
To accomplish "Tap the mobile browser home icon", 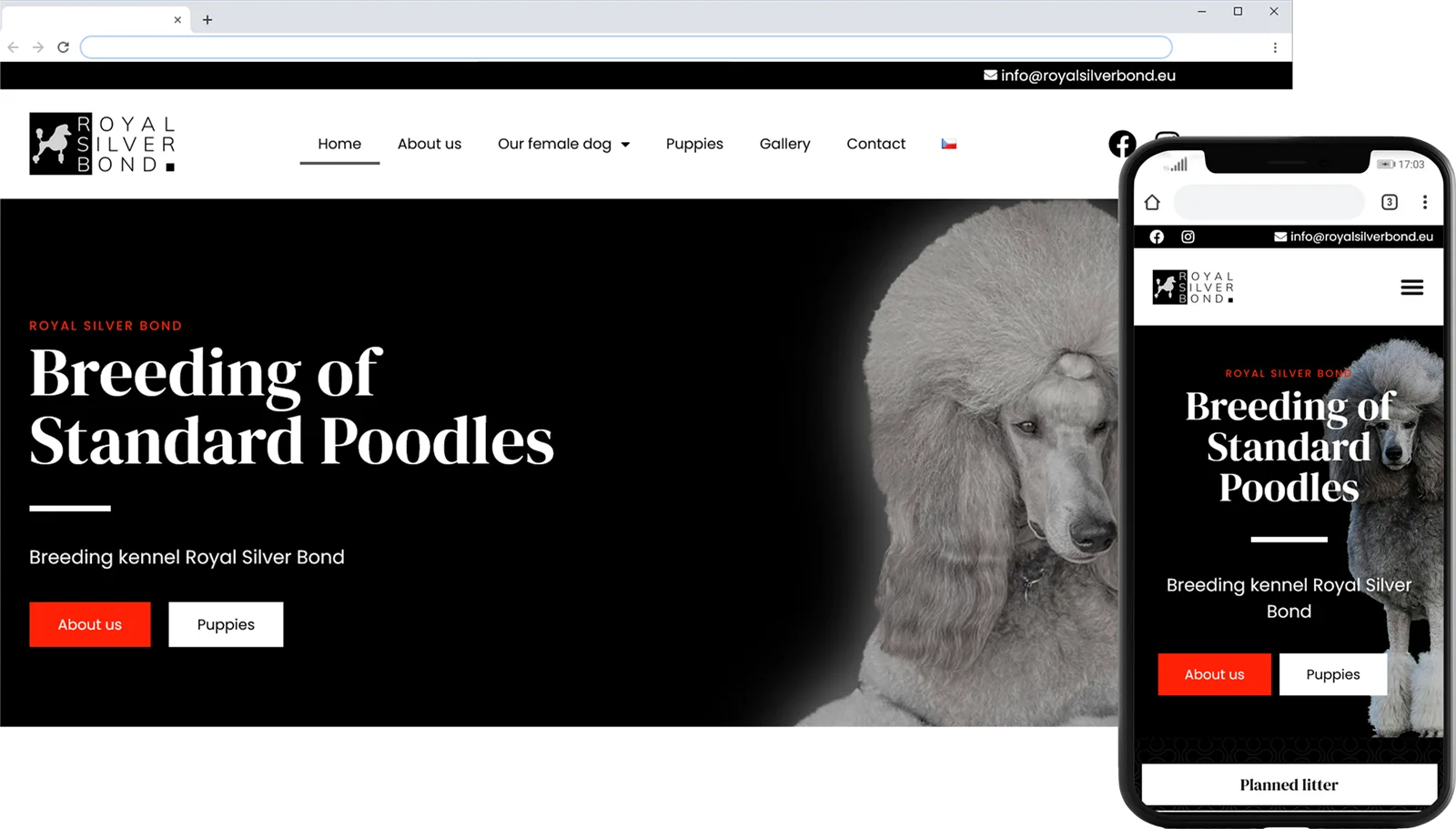I will tap(1152, 202).
